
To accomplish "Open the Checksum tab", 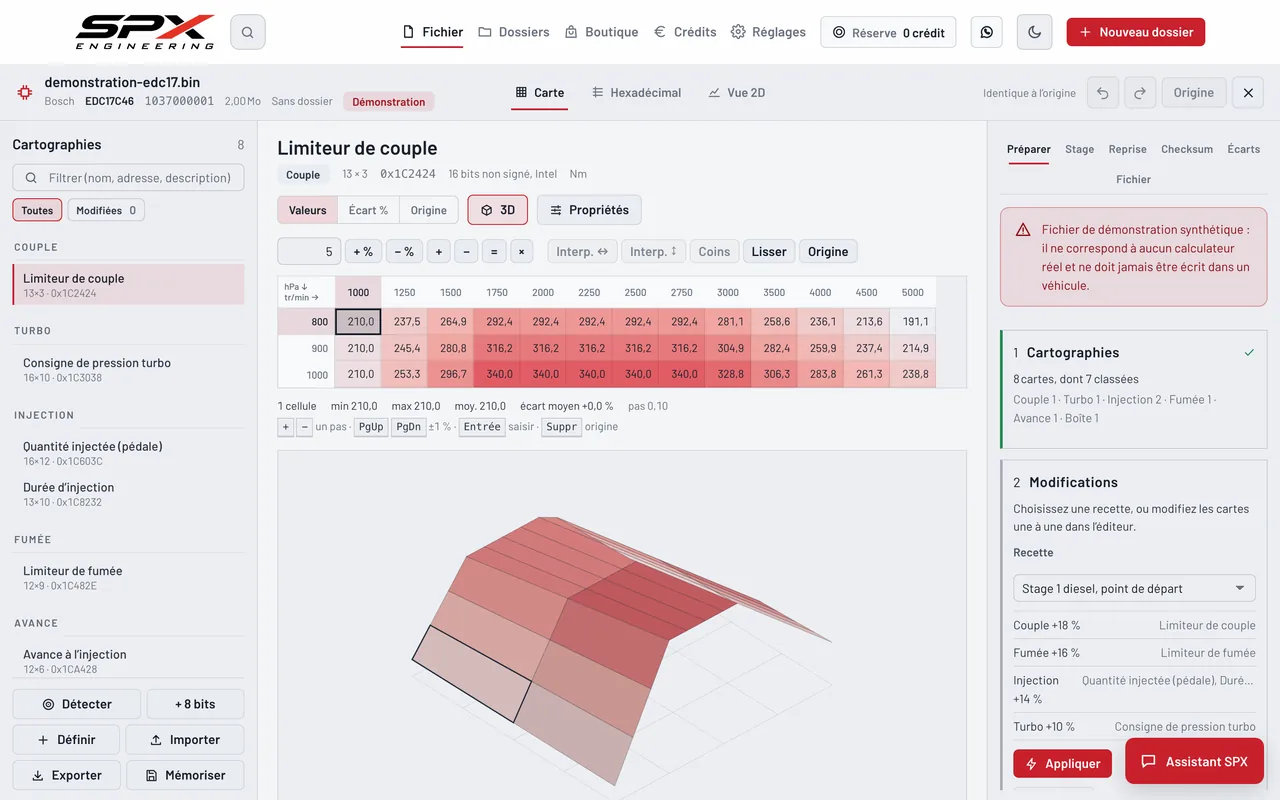I will click(1187, 149).
